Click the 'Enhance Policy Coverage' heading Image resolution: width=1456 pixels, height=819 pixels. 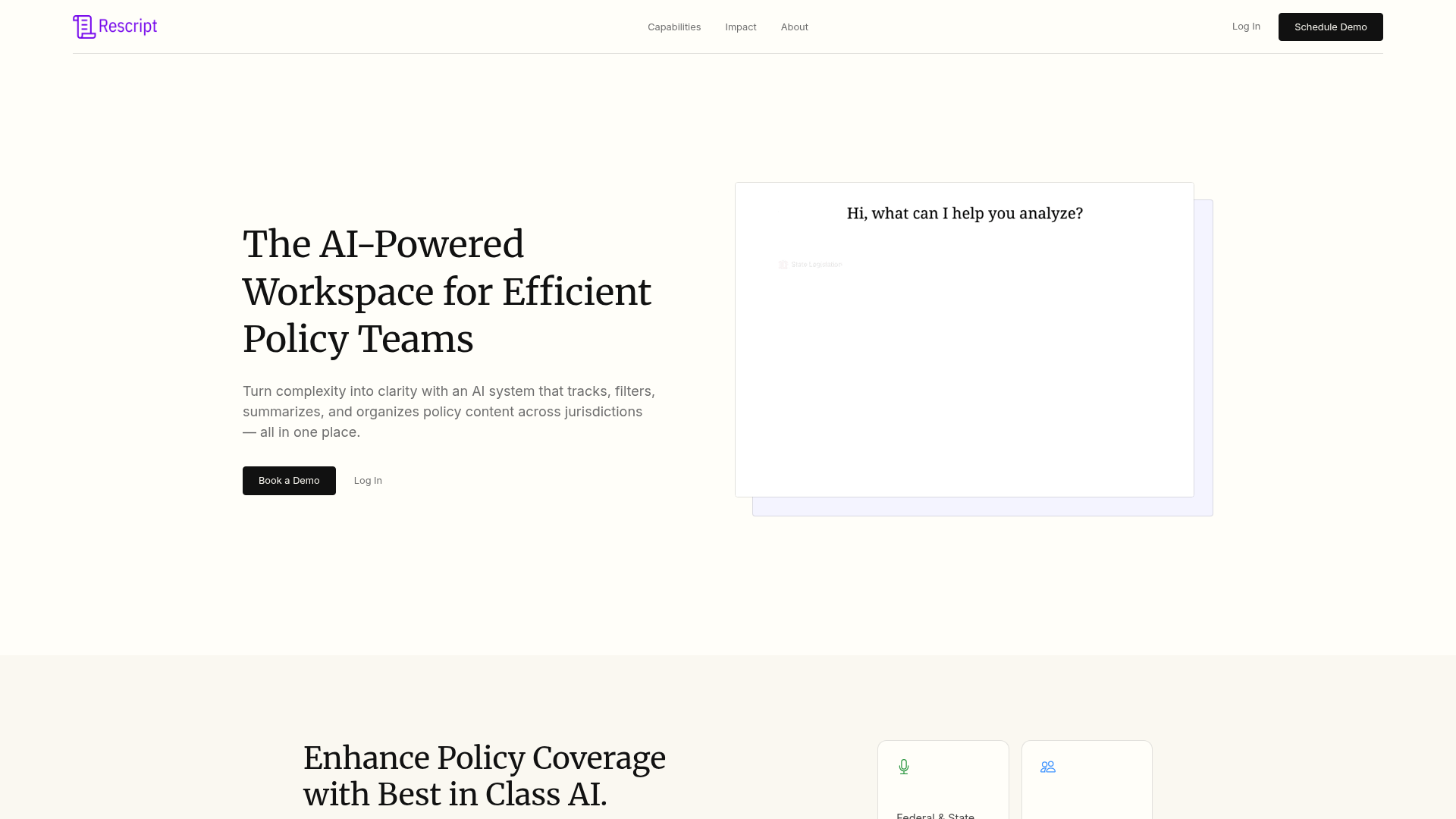[x=485, y=776]
